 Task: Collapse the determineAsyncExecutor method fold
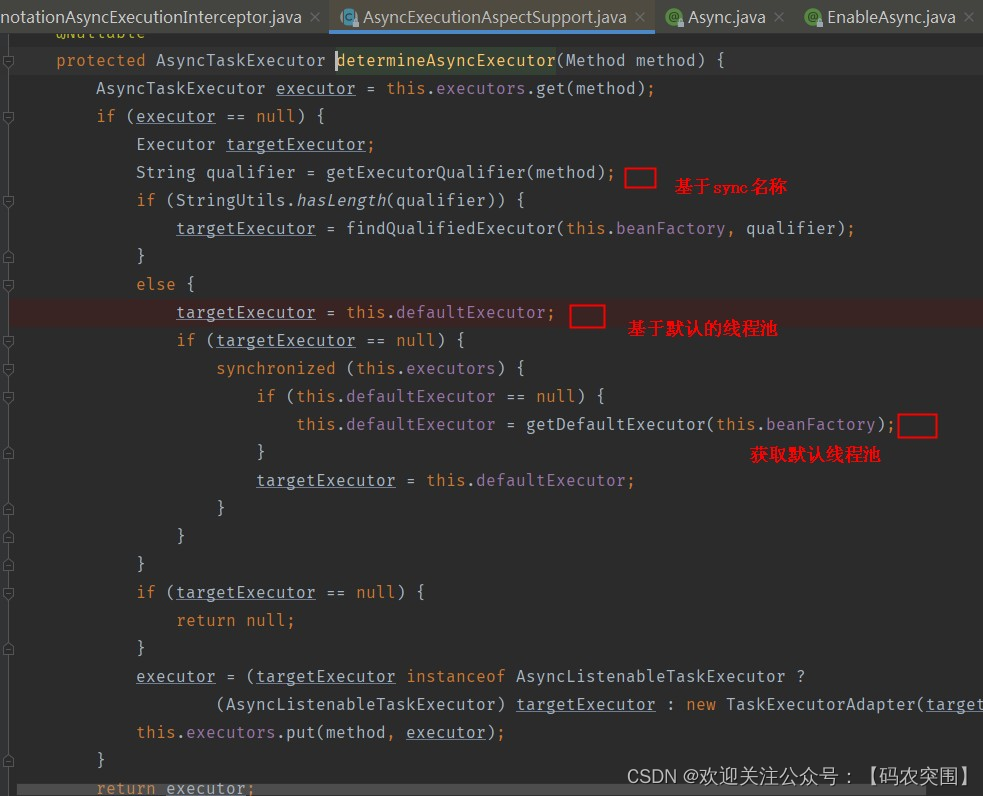8,61
